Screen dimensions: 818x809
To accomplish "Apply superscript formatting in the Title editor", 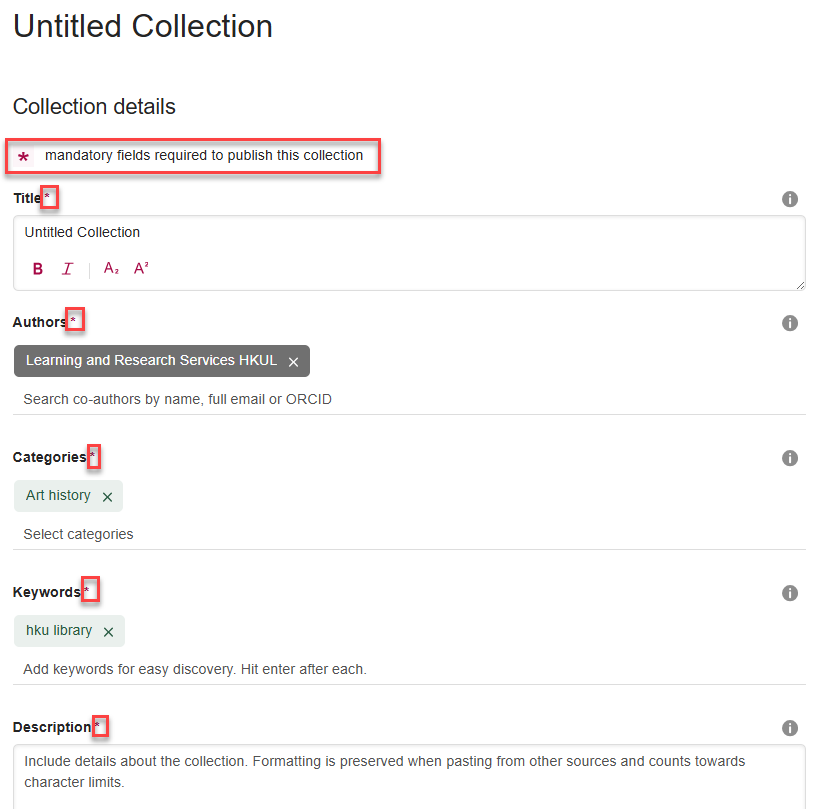I will pos(141,268).
